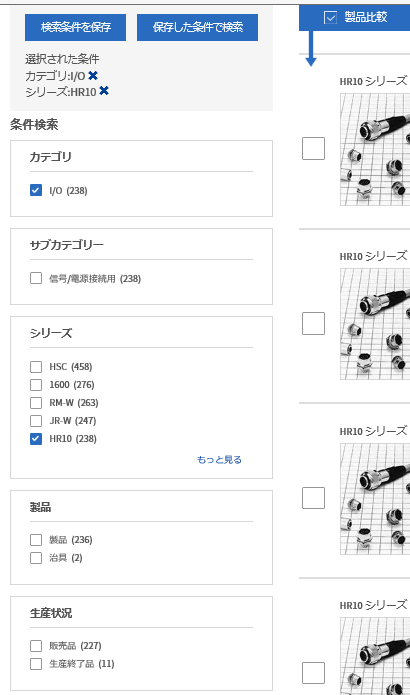Check the 信号/電源接続用 subcategory checkbox
This screenshot has height=695, width=410.
pyautogui.click(x=36, y=278)
